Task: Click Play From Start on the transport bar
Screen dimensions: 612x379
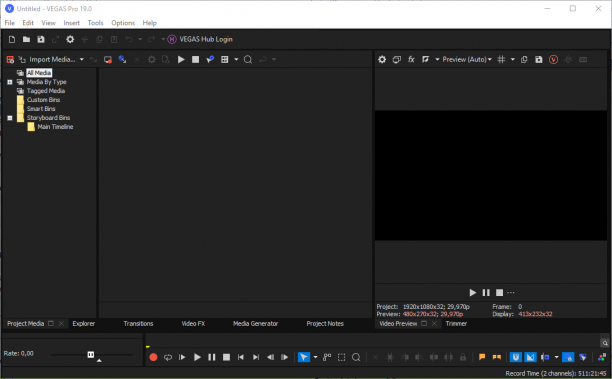Action: click(182, 357)
